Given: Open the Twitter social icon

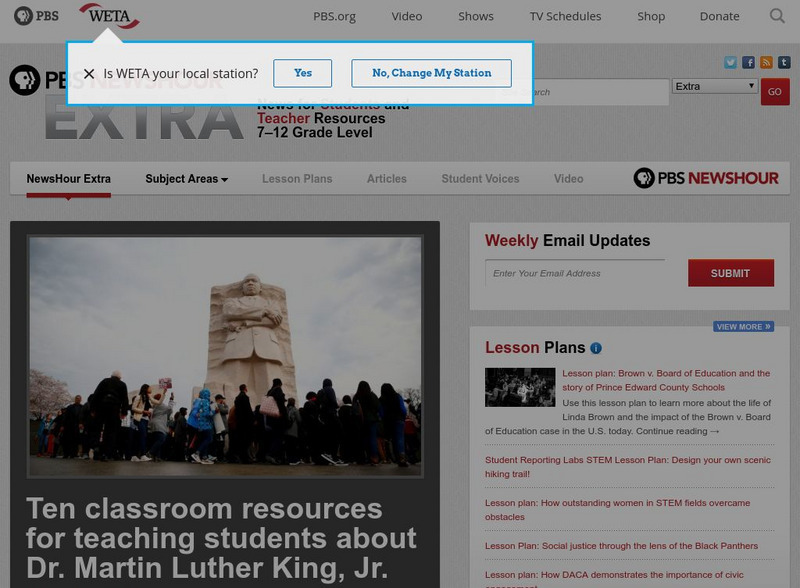Looking at the screenshot, I should (730, 62).
